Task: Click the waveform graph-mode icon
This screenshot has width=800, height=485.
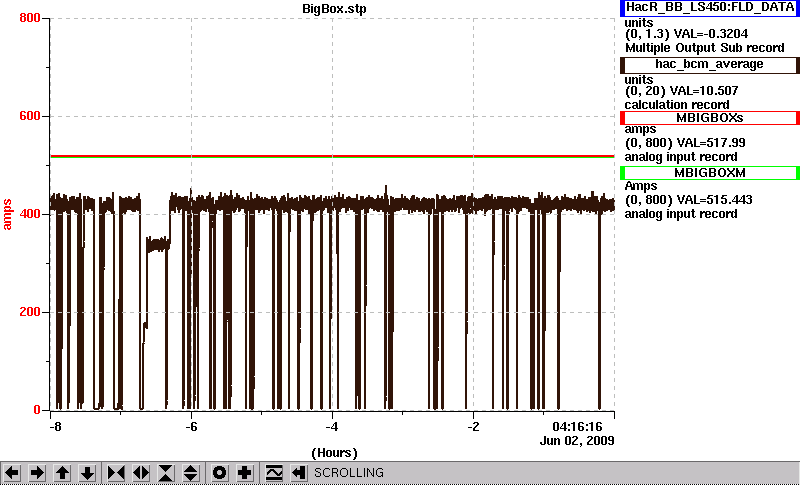Action: coord(274,473)
